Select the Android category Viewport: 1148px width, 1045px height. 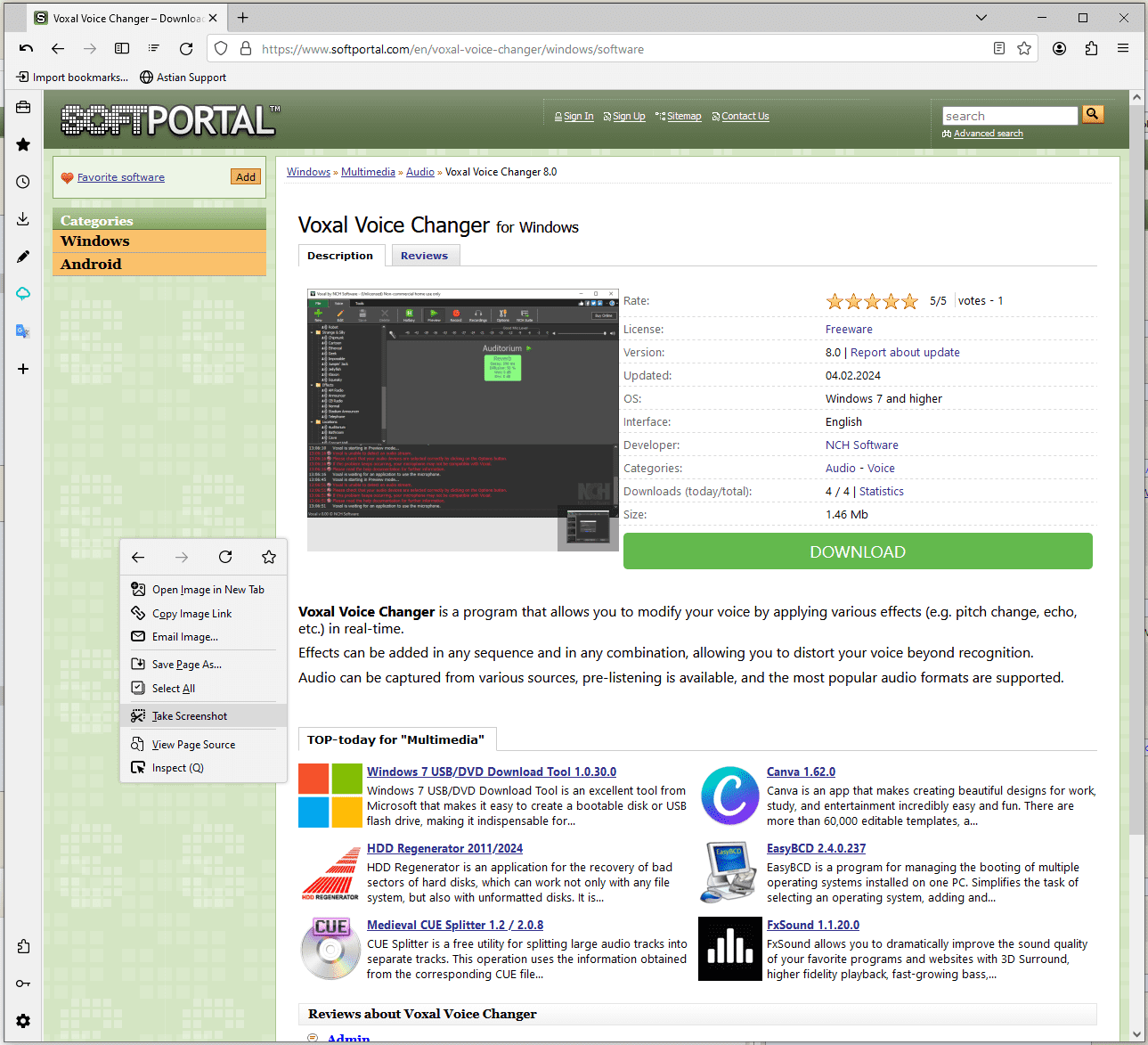[x=159, y=265]
